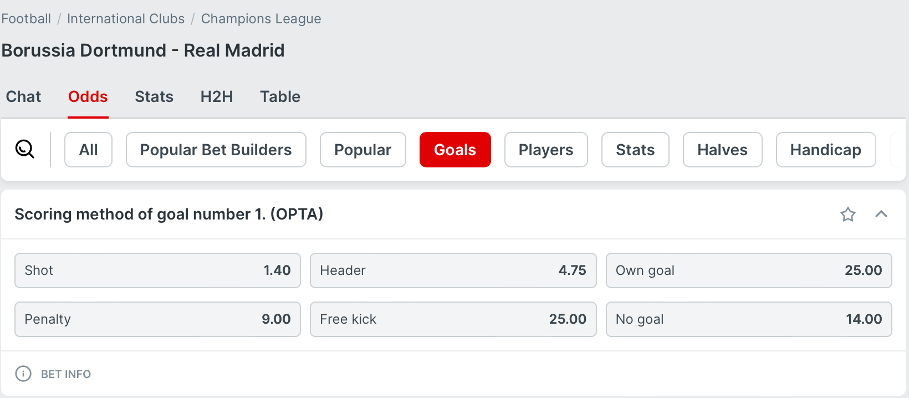Favorite the scoring method market with star
The image size is (910, 398).
coord(848,215)
